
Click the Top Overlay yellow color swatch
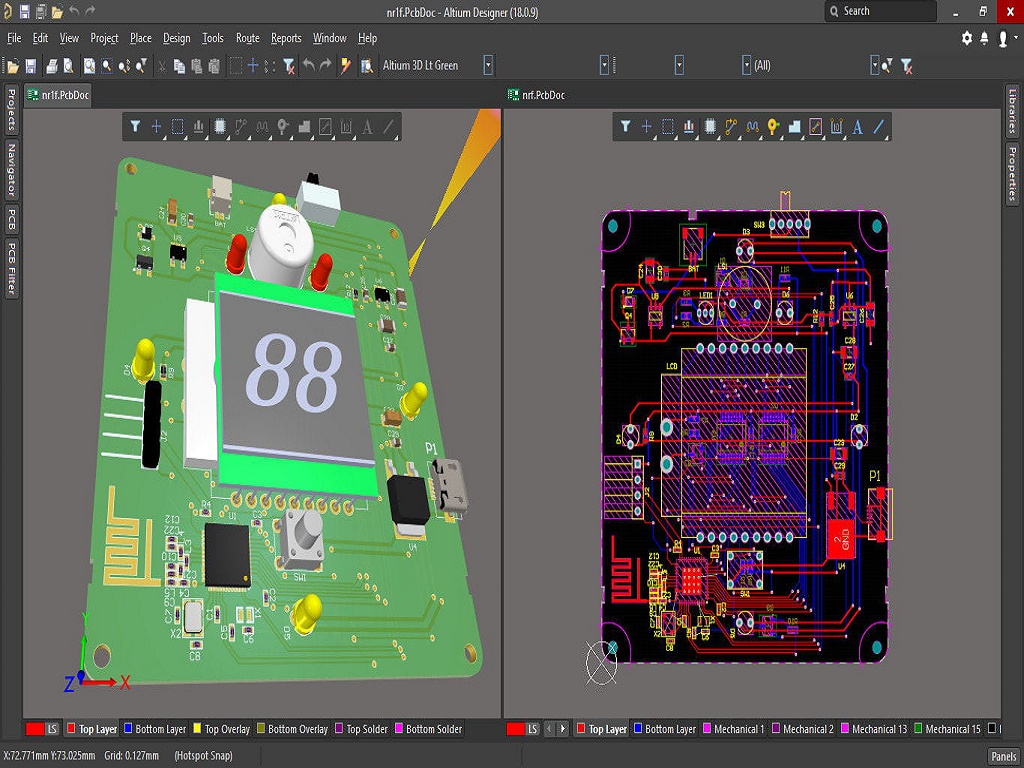tap(197, 729)
